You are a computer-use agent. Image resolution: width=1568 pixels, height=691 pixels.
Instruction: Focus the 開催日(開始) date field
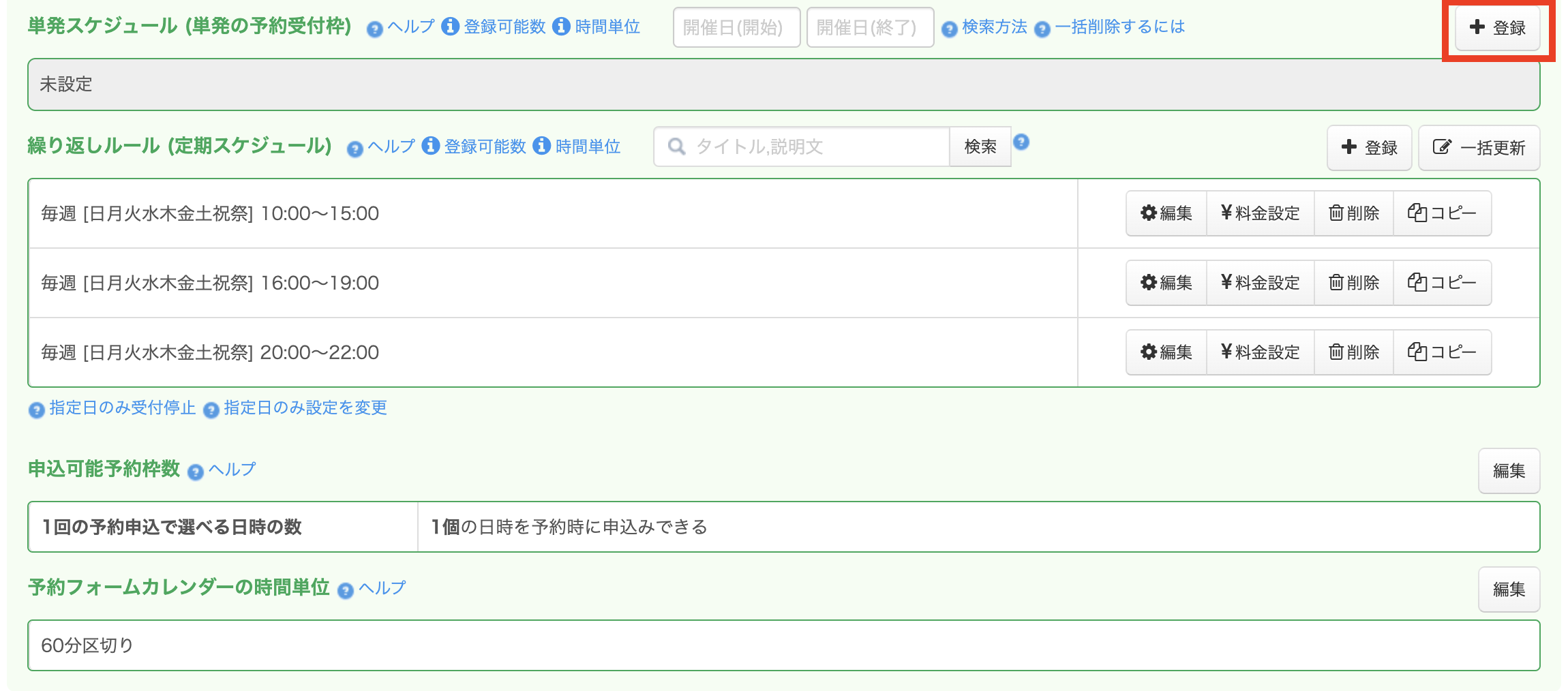(736, 27)
